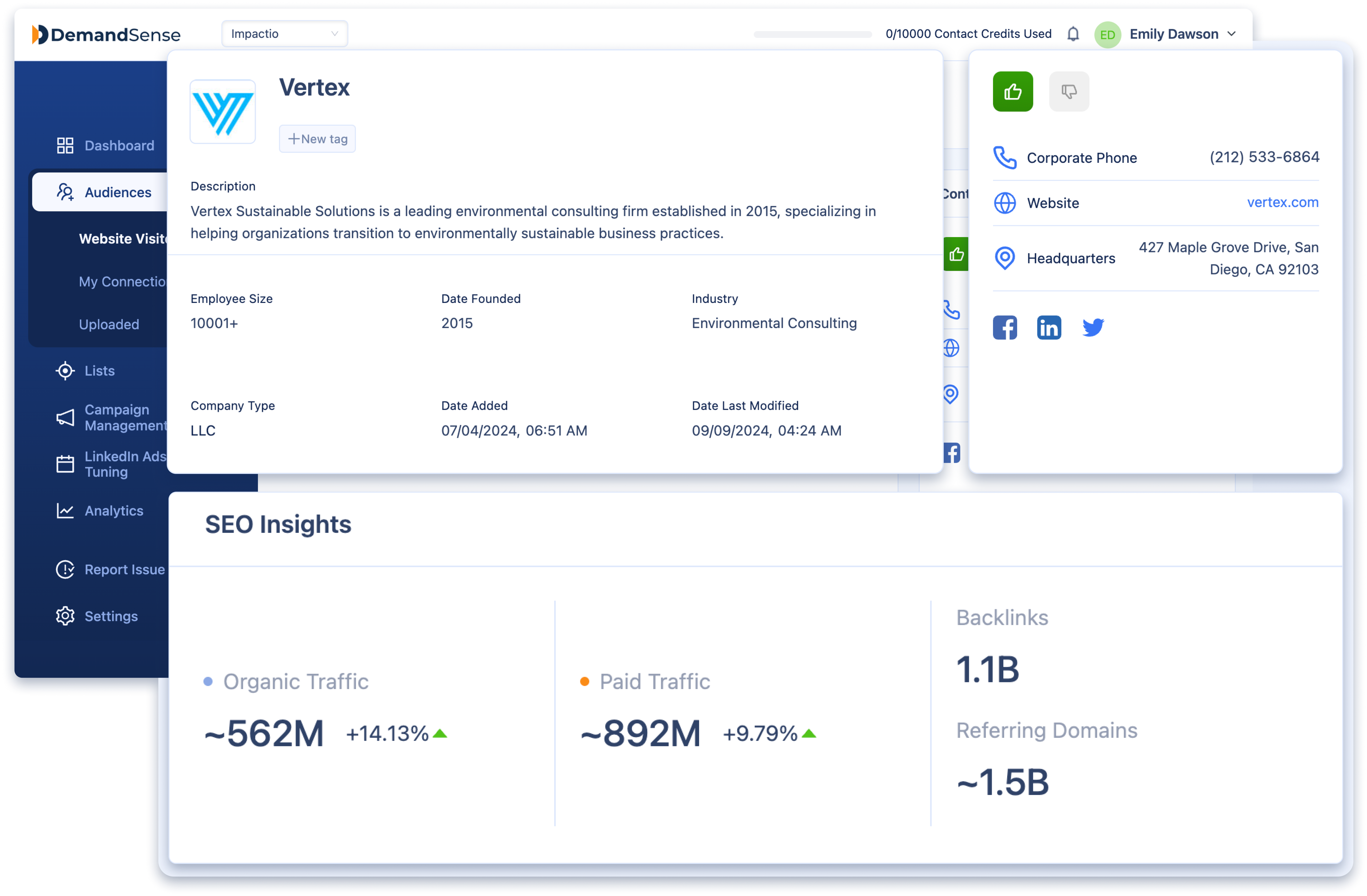Select Audiences in the sidebar
This screenshot has width=1367, height=896.
[x=100, y=192]
